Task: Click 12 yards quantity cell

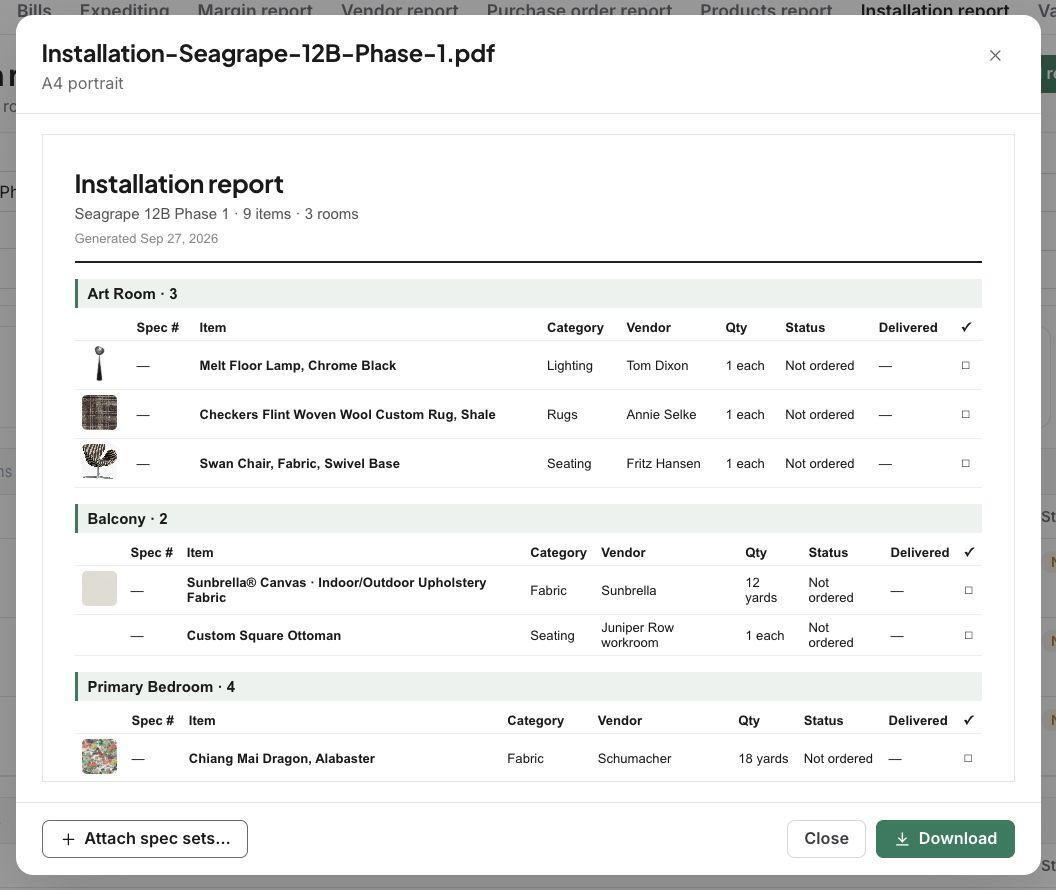Action: click(761, 590)
